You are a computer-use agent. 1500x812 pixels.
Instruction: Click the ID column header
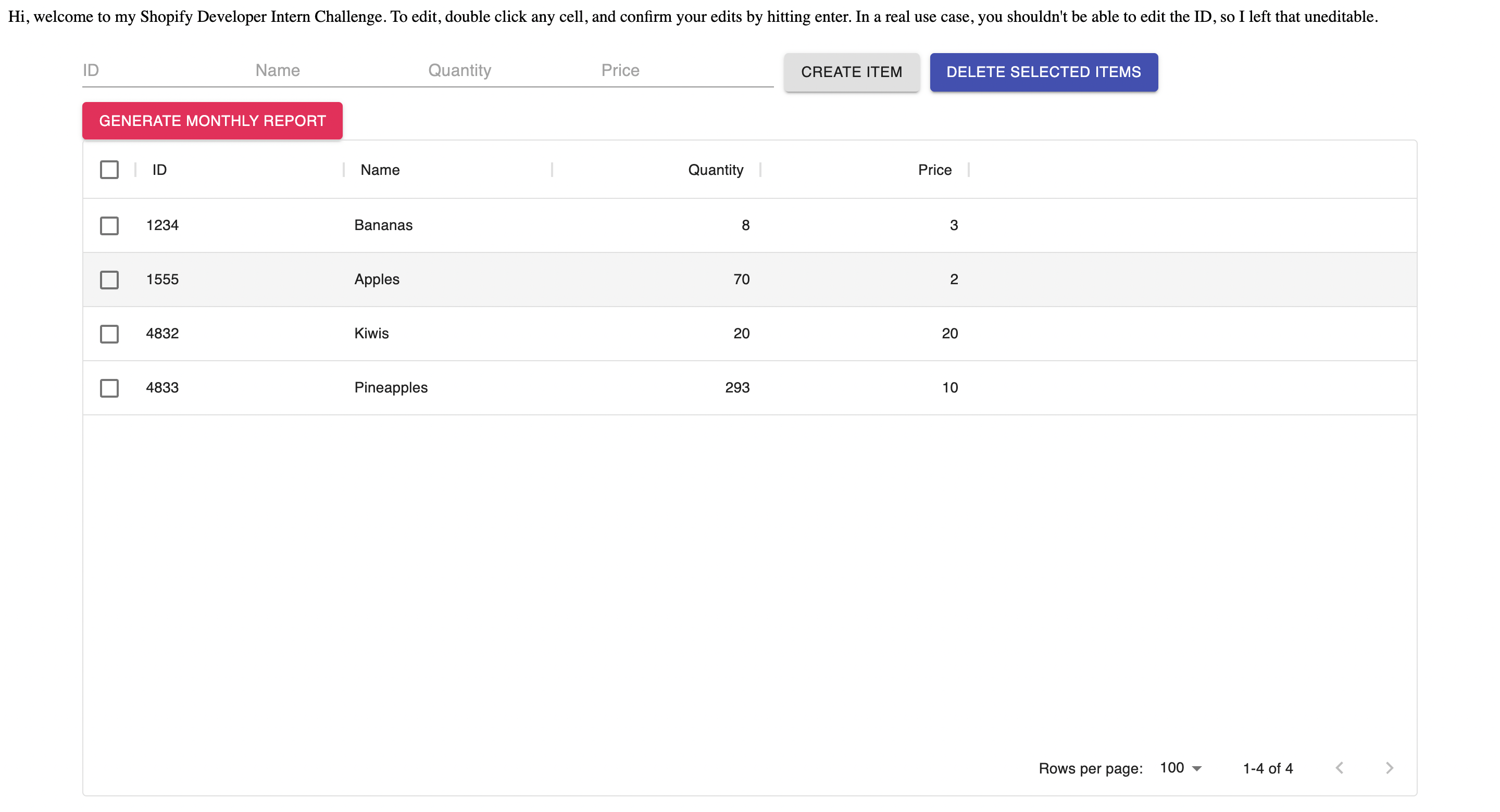[x=159, y=169]
